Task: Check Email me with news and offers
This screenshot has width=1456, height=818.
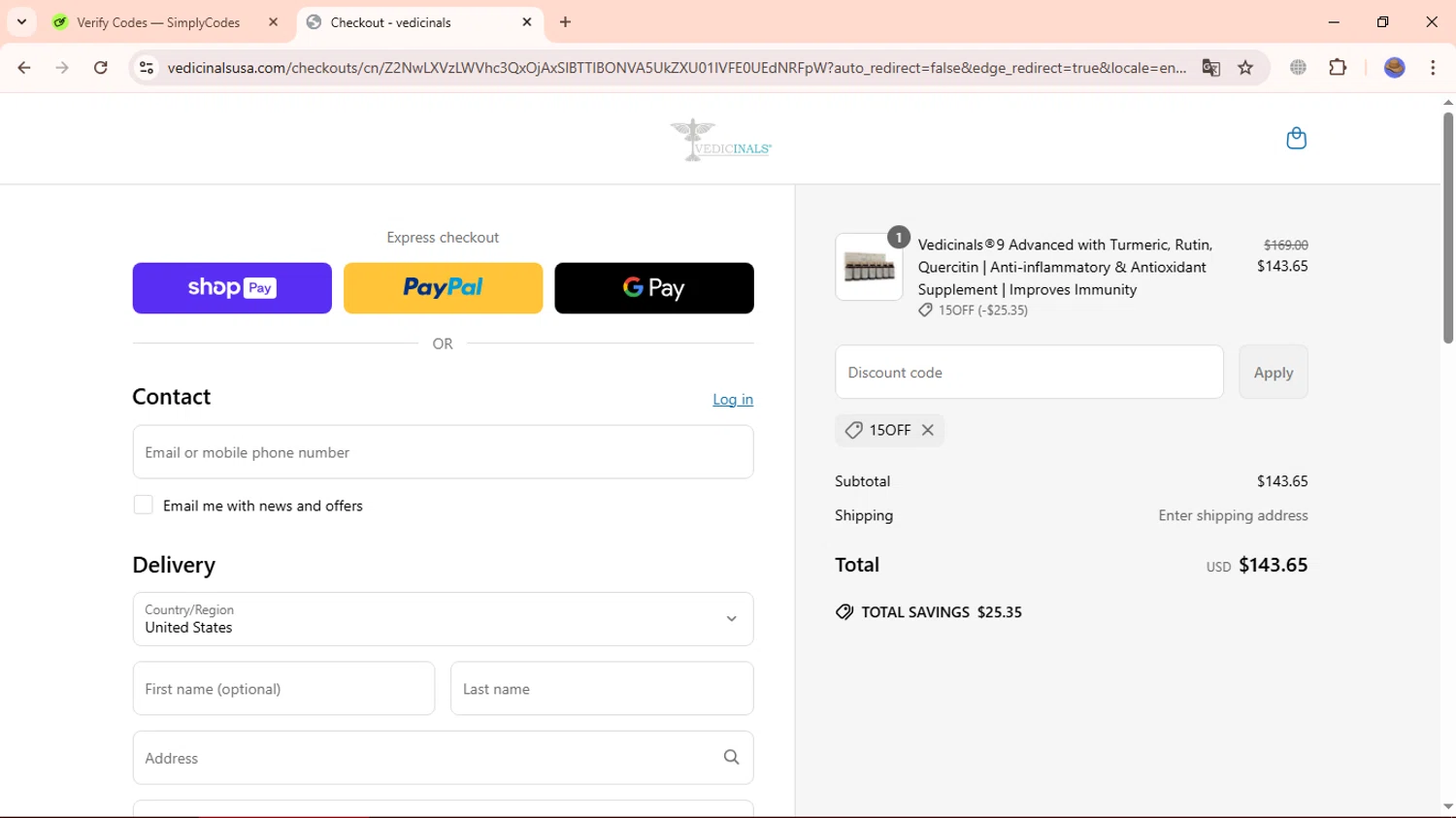Action: (x=144, y=506)
